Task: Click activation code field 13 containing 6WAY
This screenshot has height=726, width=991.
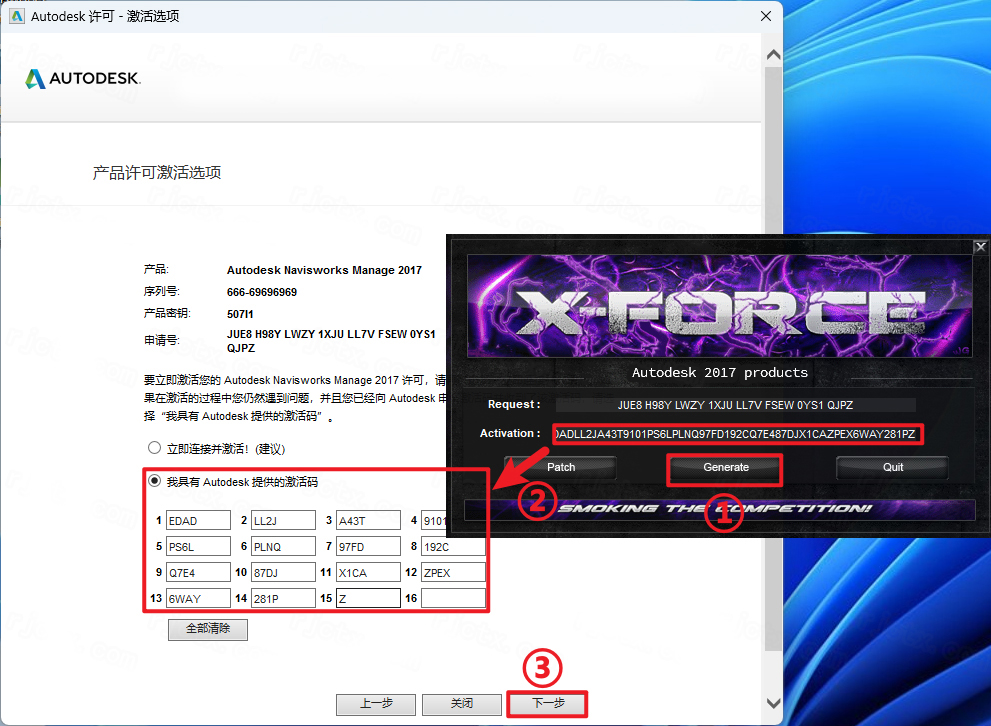Action: point(198,598)
